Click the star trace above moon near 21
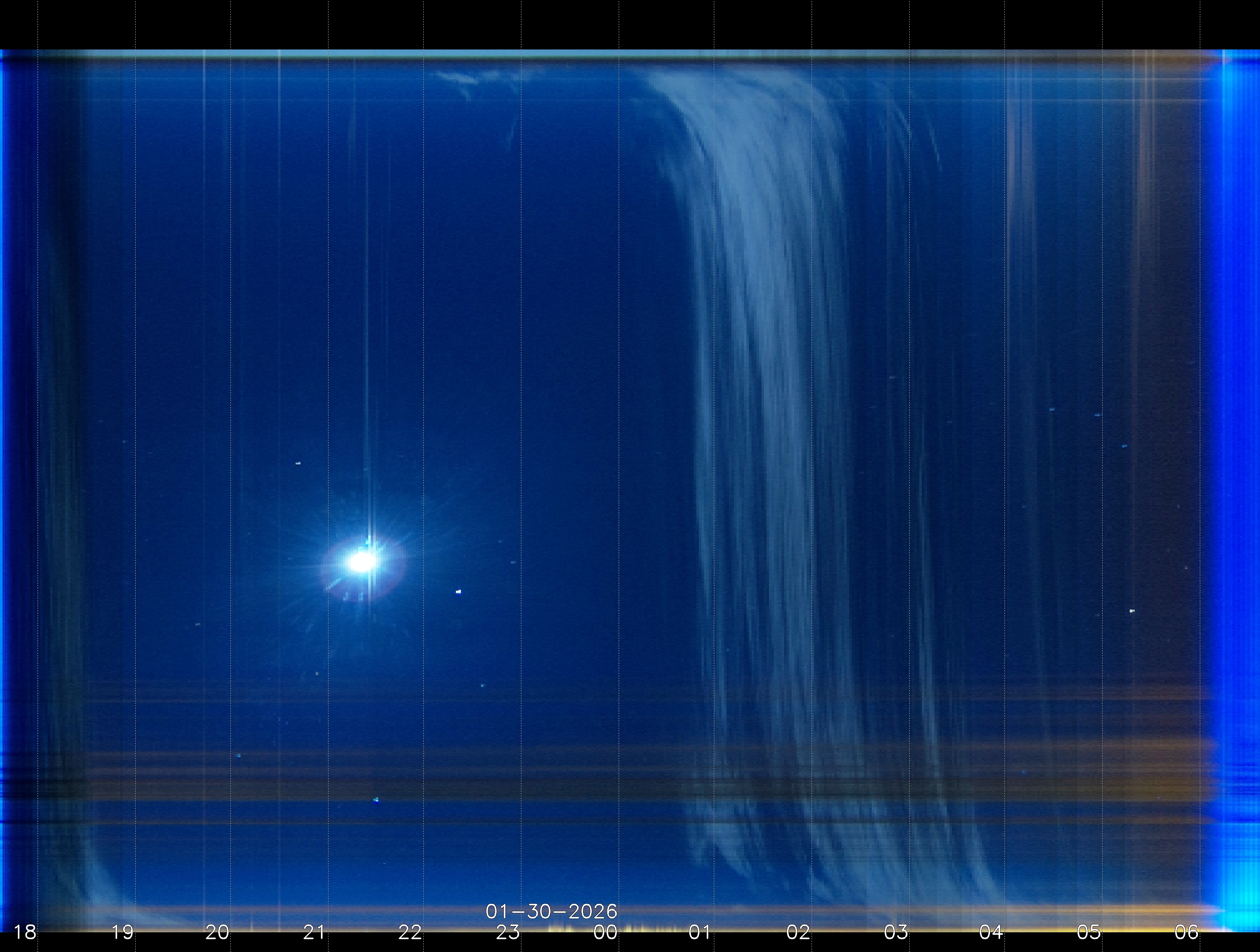 298,463
